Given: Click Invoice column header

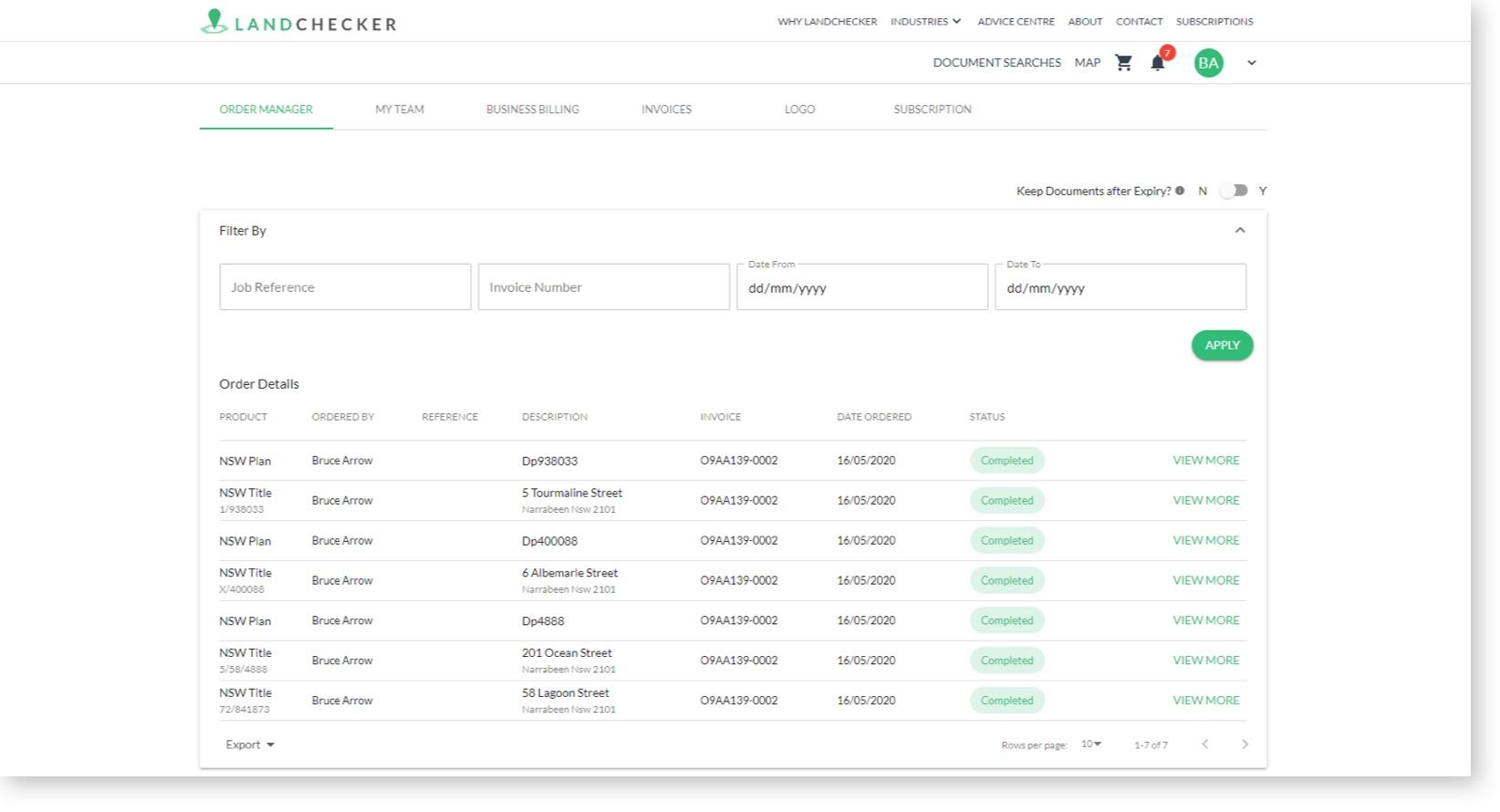Looking at the screenshot, I should click(721, 417).
